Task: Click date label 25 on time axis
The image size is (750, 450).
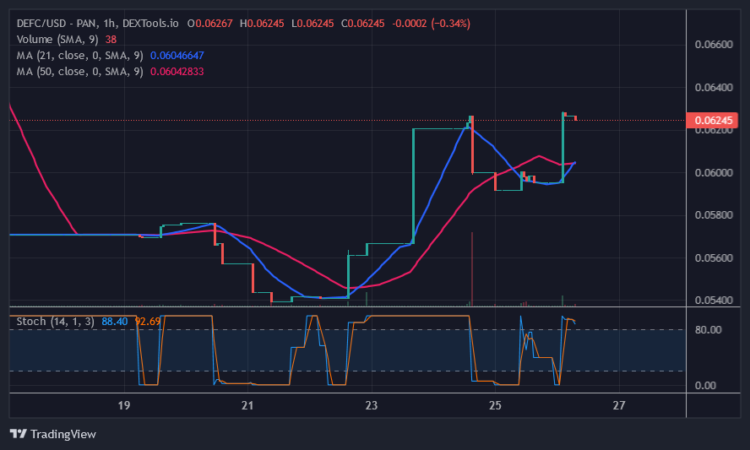Action: (x=495, y=406)
